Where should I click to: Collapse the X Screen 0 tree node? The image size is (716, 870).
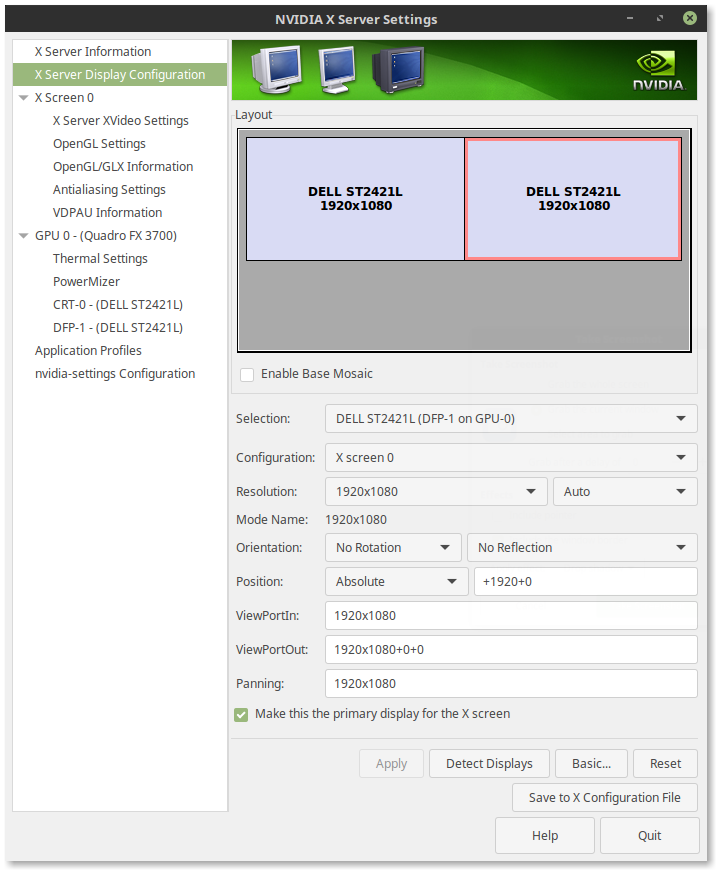[x=23, y=98]
